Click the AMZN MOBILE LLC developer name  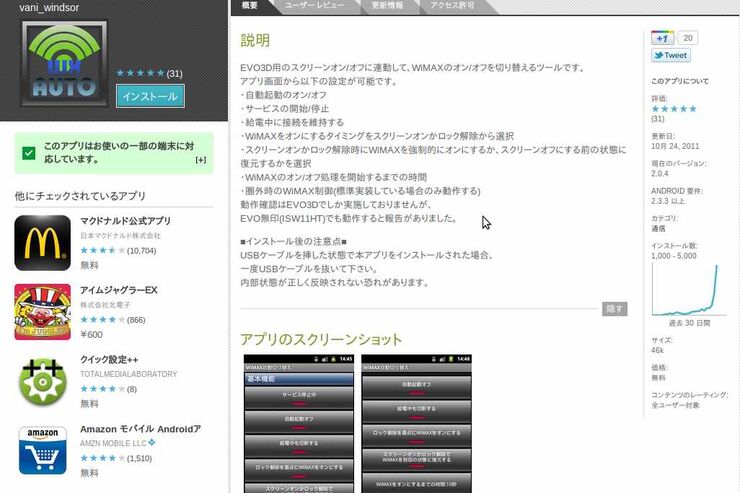(113, 443)
